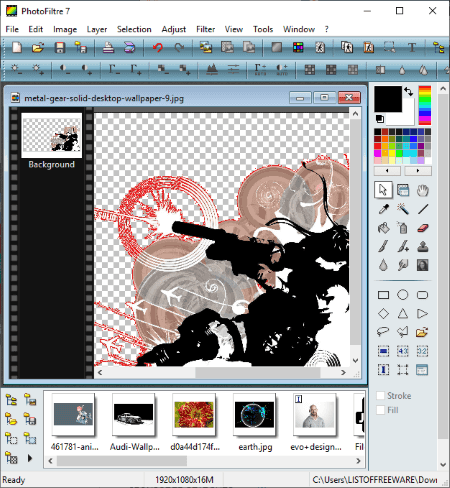Open the ? help menu
Image resolution: width=450 pixels, height=488 pixels.
tap(327, 29)
